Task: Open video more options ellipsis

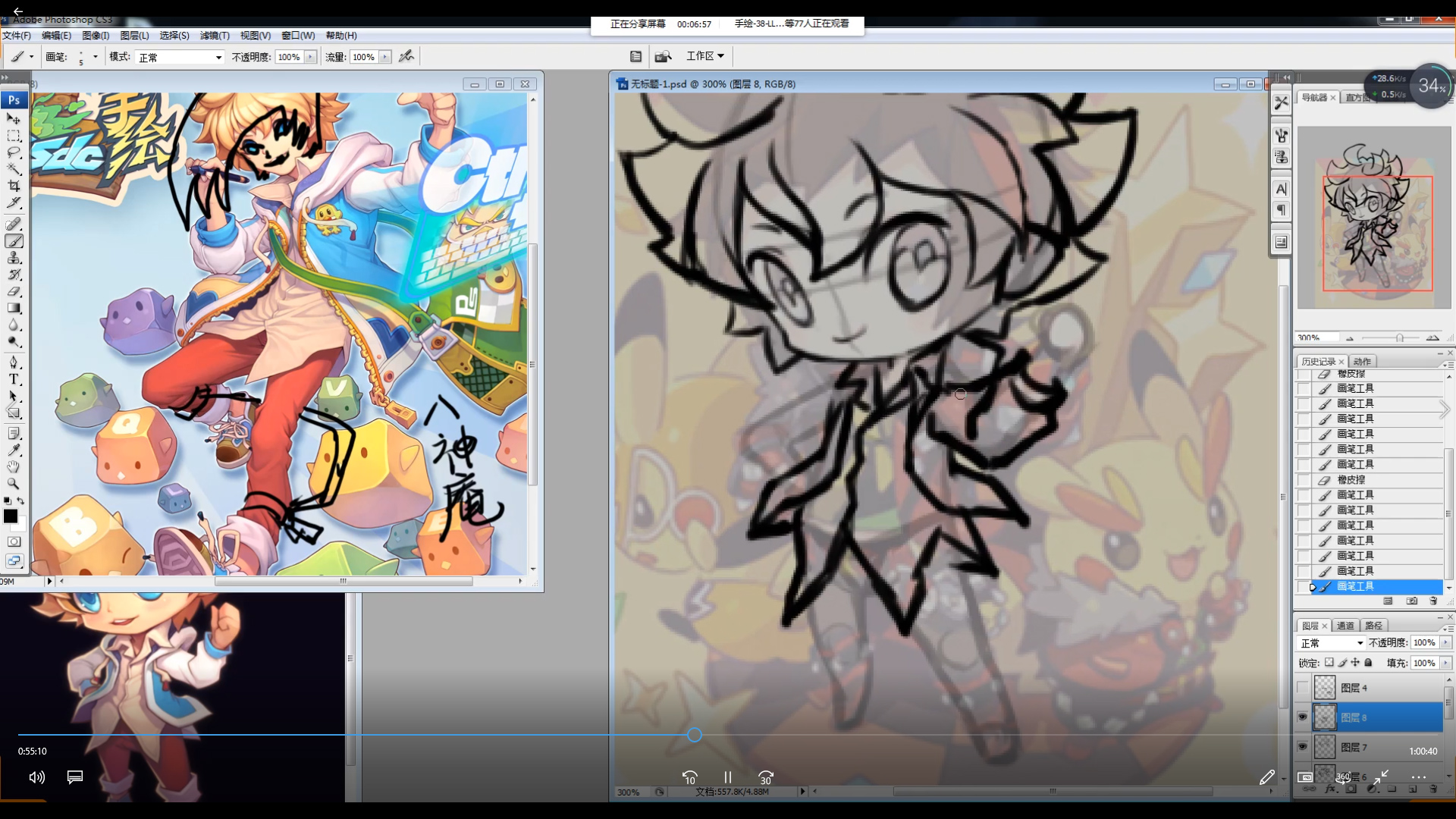Action: point(1418,777)
